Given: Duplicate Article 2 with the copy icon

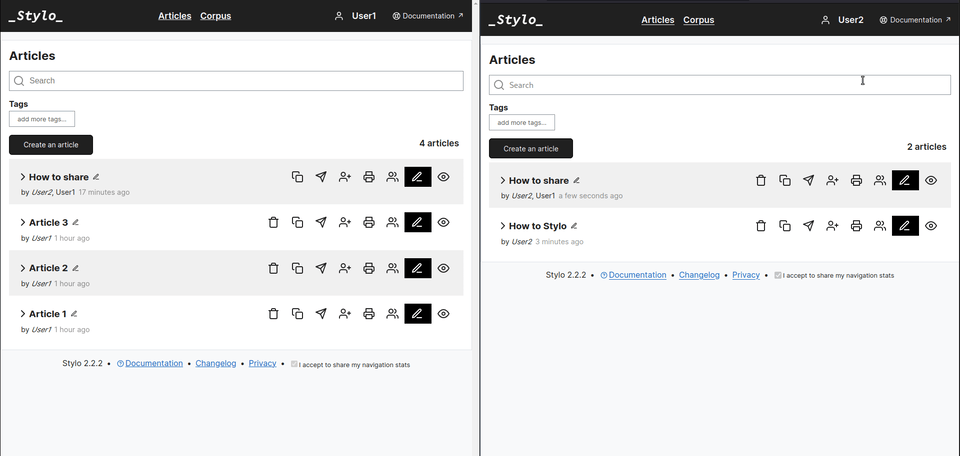Looking at the screenshot, I should click(x=297, y=268).
